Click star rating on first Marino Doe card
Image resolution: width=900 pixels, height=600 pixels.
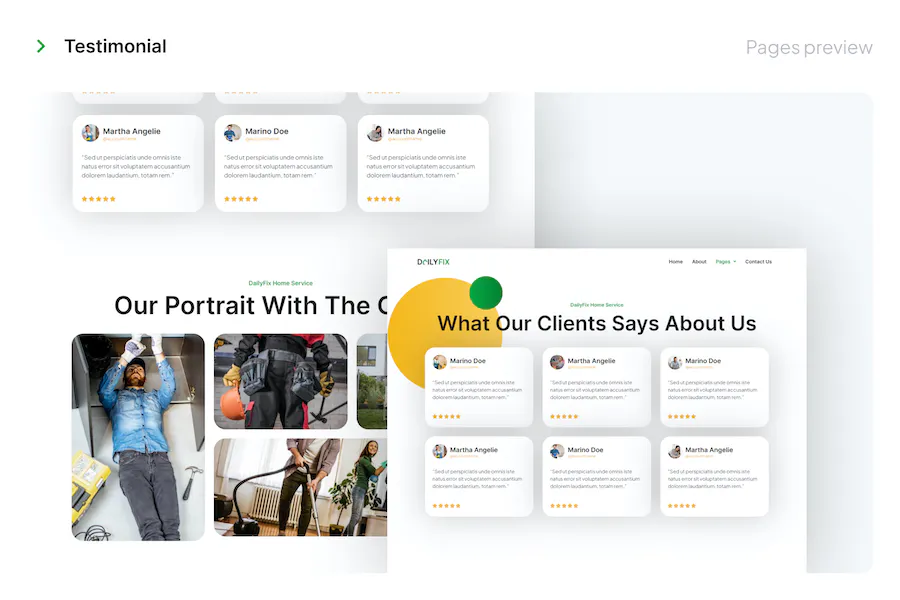(447, 416)
